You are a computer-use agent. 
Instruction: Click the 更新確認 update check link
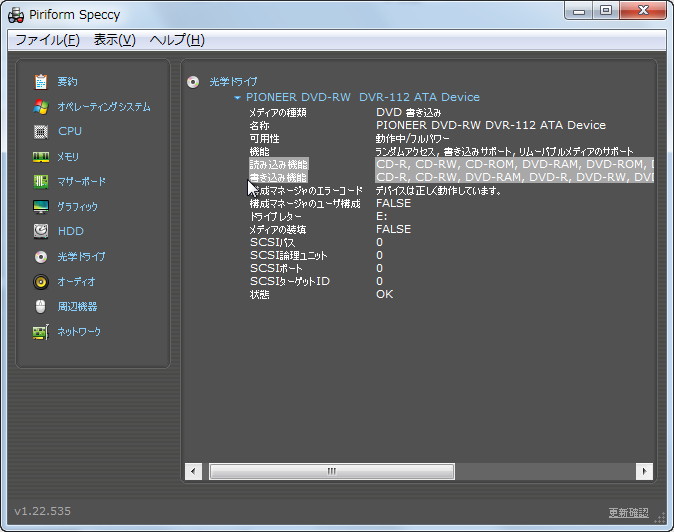coord(628,512)
